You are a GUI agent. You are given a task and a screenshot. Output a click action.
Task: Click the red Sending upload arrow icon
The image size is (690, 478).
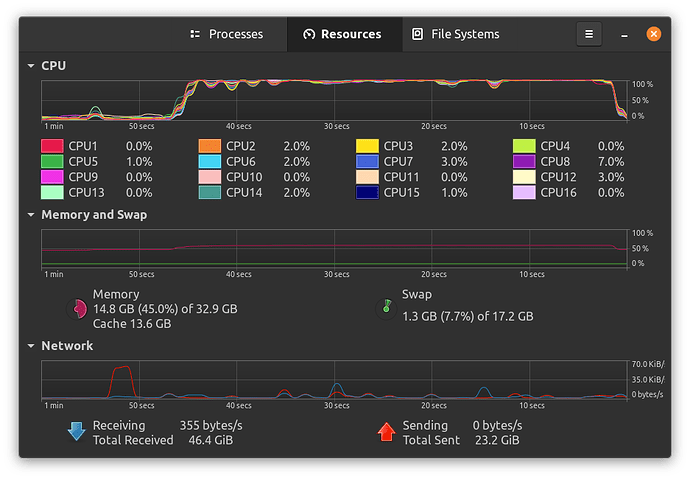pos(386,432)
